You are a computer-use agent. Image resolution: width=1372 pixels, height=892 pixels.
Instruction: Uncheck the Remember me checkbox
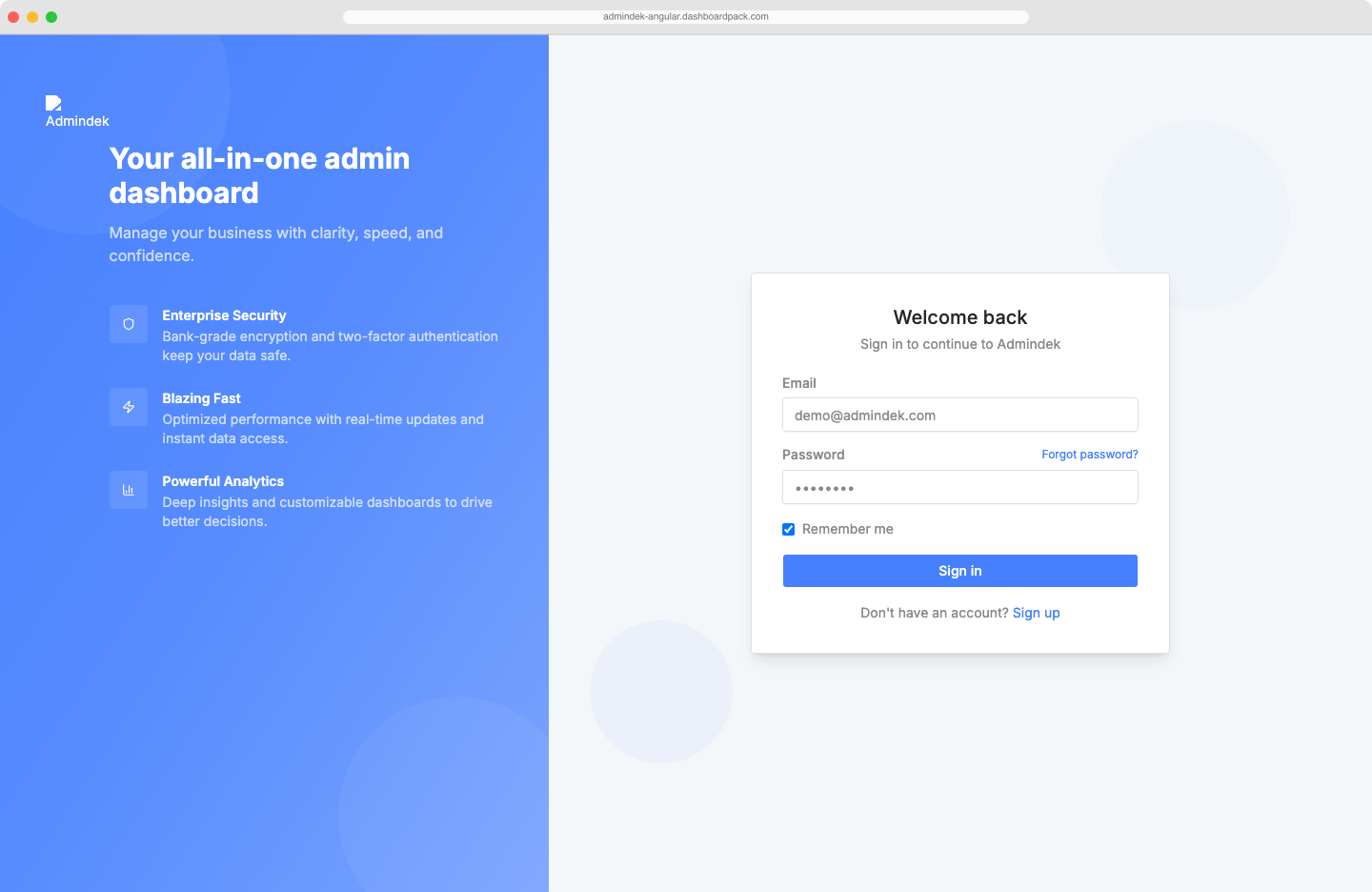788,528
